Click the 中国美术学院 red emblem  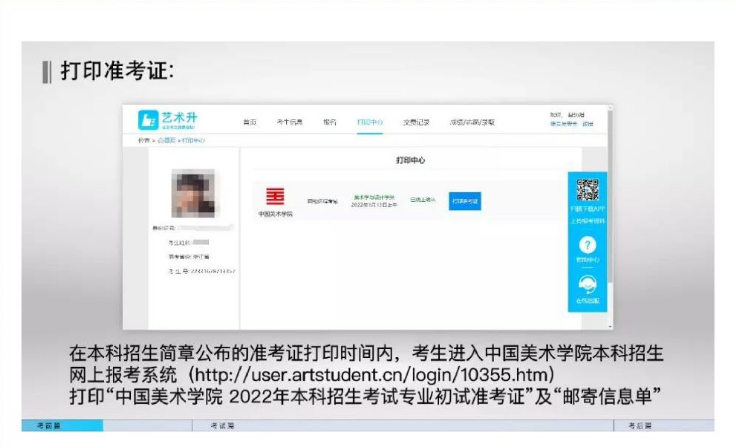[x=274, y=196]
